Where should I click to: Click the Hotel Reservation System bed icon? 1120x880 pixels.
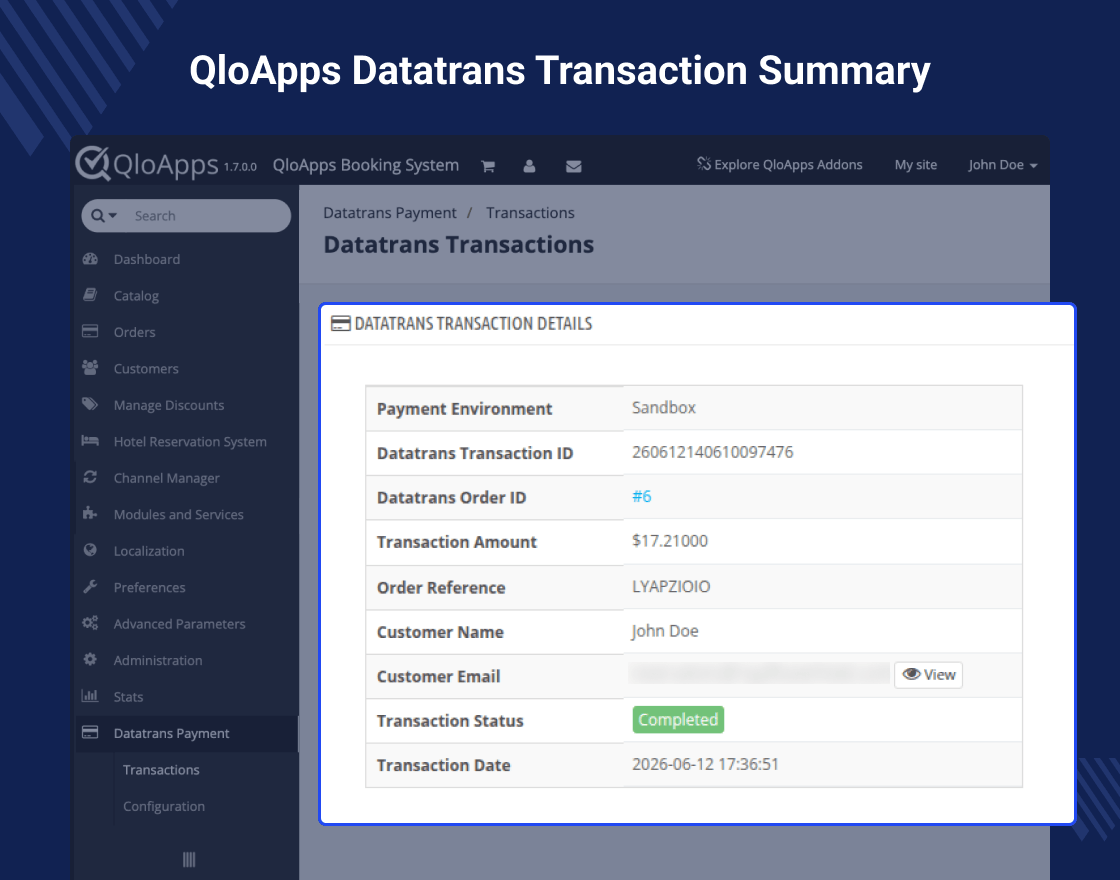[90, 441]
